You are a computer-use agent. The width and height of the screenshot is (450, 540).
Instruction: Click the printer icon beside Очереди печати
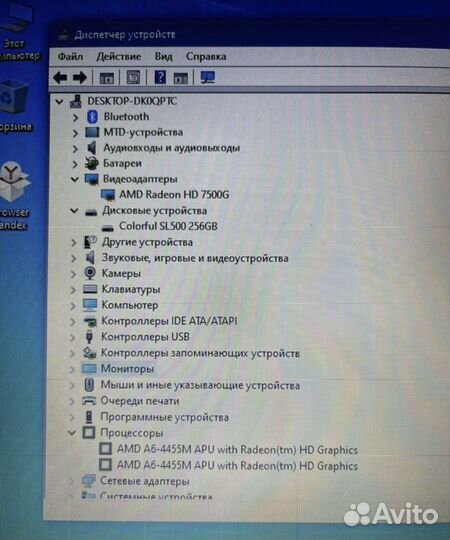tap(89, 401)
